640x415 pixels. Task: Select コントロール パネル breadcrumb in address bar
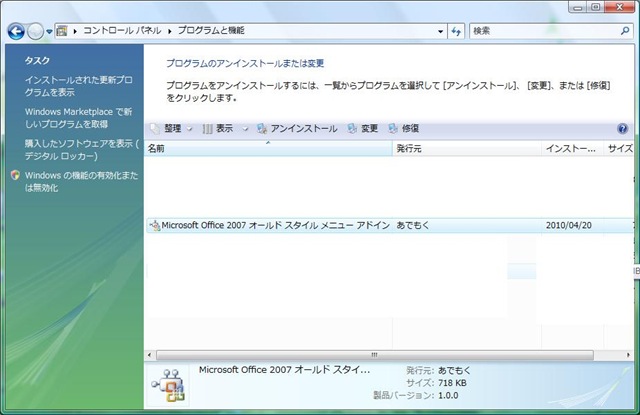[122, 31]
